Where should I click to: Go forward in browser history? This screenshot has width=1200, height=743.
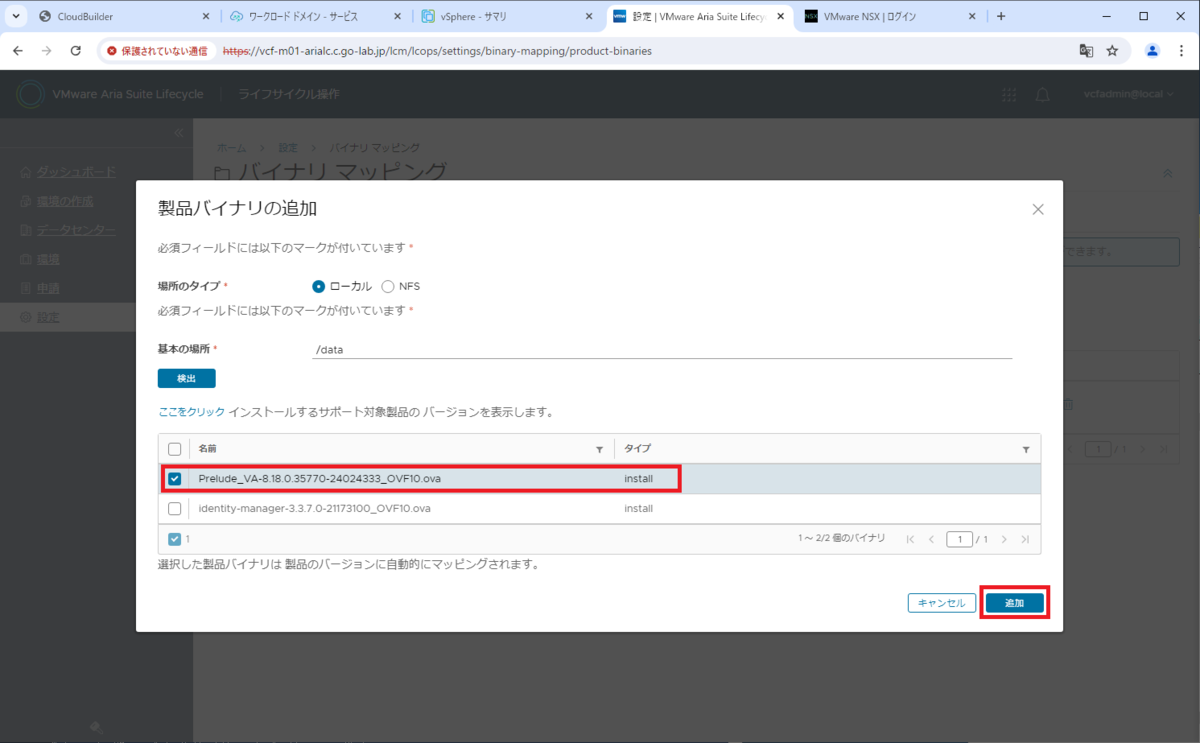click(x=46, y=51)
